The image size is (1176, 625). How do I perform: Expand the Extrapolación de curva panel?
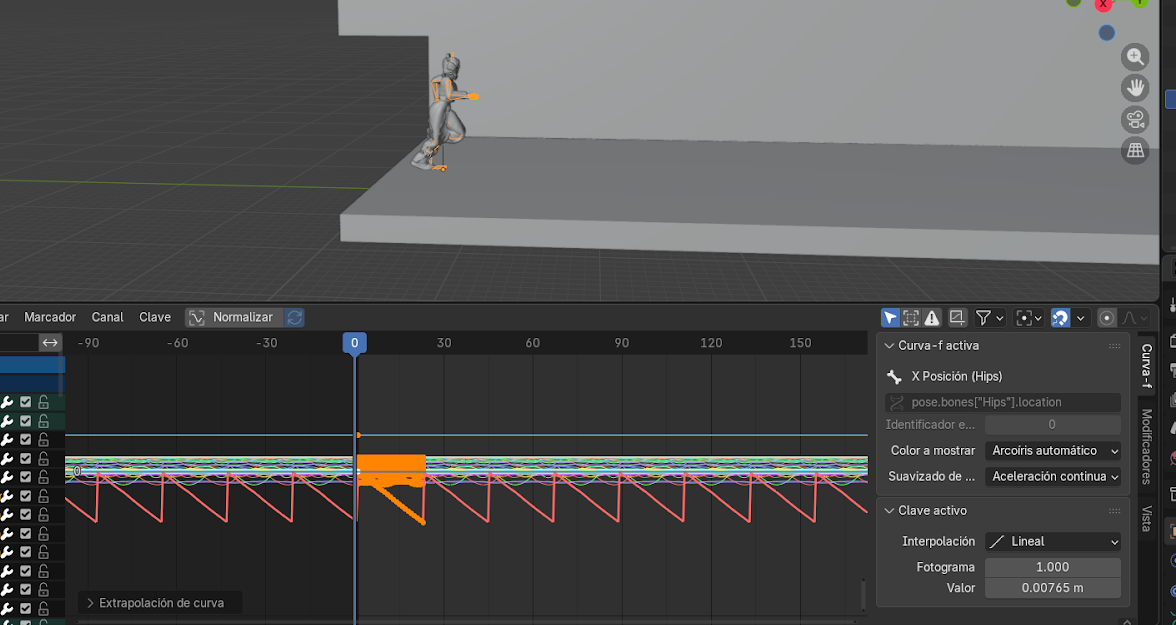[160, 603]
